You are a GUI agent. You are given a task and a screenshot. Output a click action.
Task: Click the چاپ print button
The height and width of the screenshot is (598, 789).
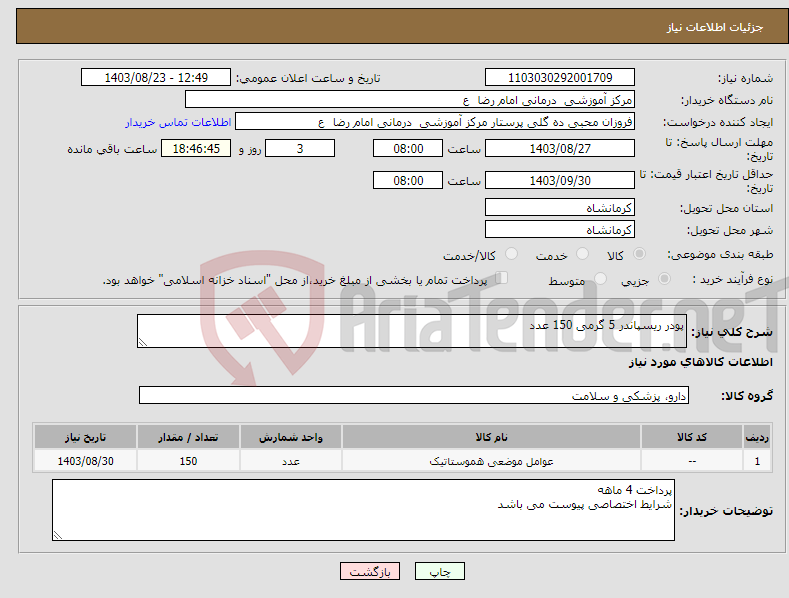(x=440, y=572)
